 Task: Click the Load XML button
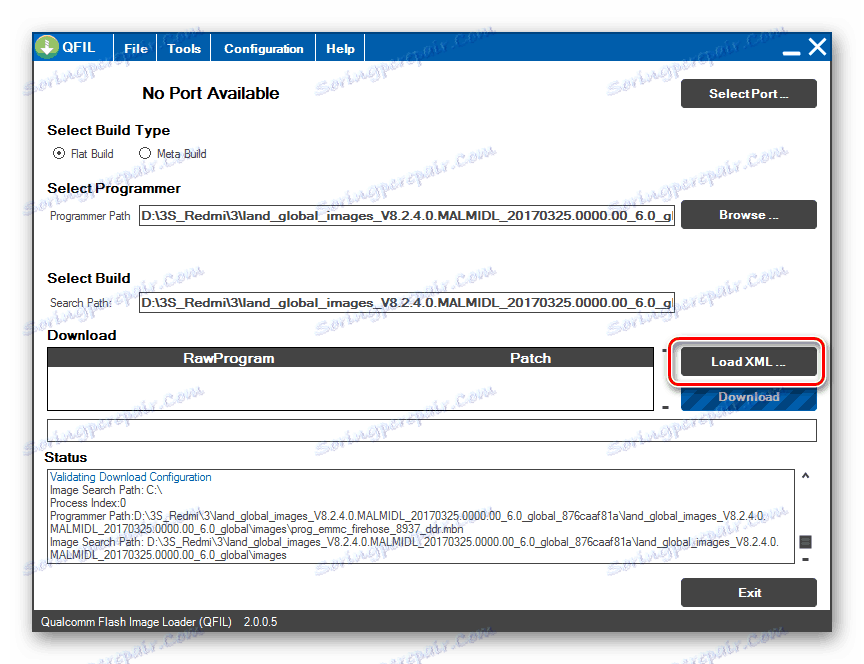pos(749,361)
